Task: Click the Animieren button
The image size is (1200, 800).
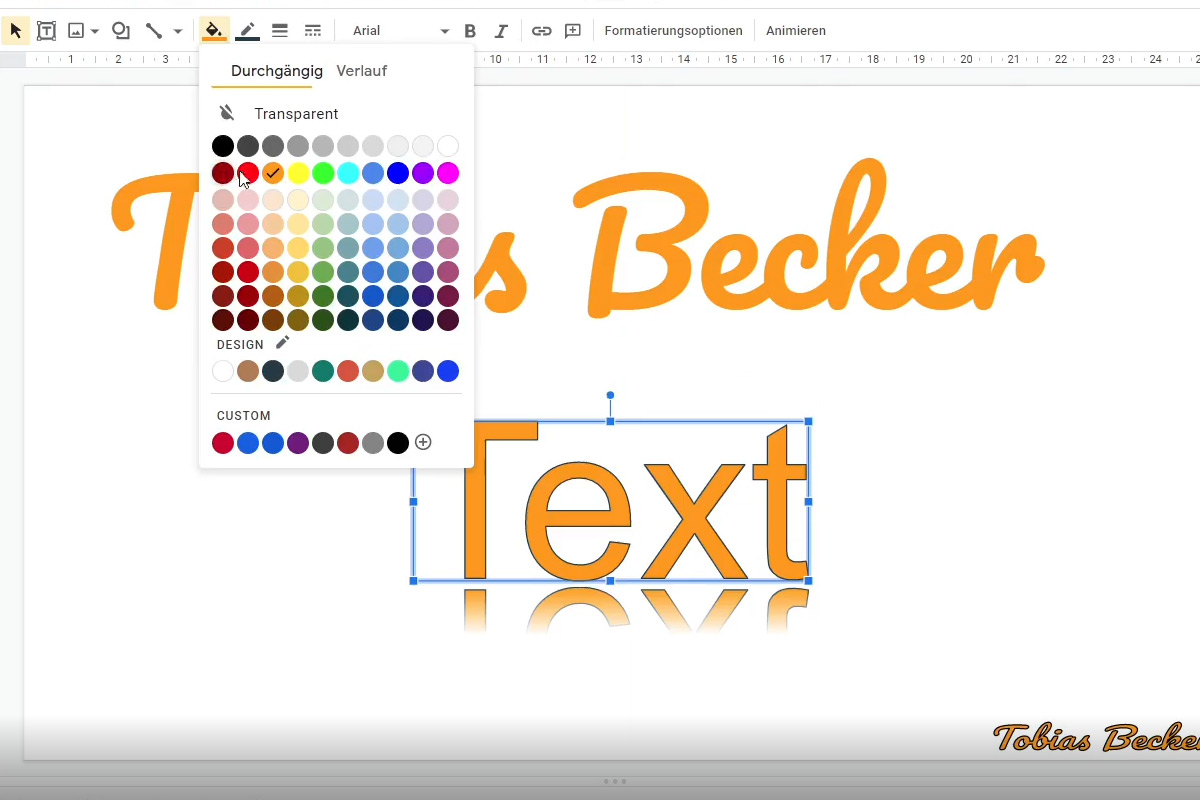Action: pos(796,31)
